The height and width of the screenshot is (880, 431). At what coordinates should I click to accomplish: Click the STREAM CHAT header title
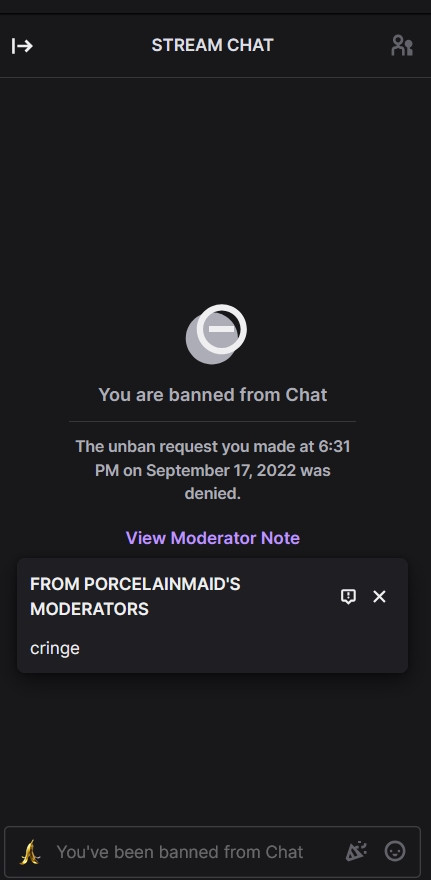(212, 45)
